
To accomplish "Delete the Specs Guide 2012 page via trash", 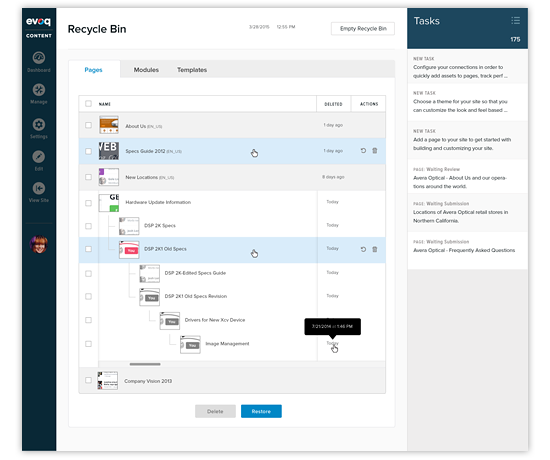I will click(375, 151).
